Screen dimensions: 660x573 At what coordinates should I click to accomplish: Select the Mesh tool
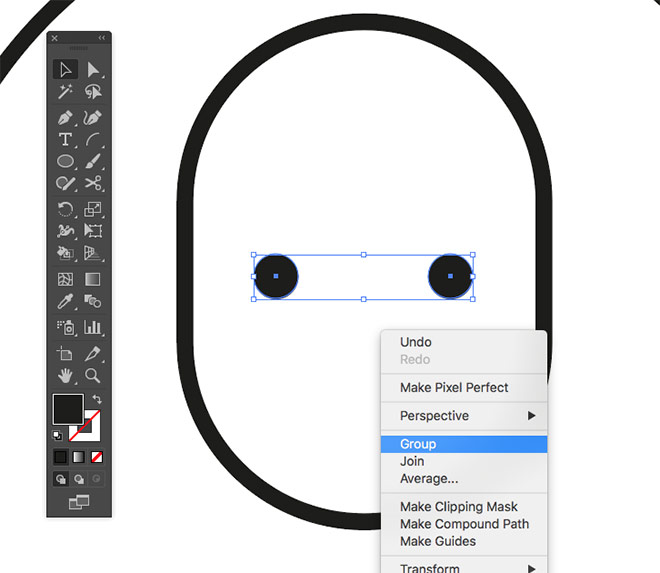[65, 279]
